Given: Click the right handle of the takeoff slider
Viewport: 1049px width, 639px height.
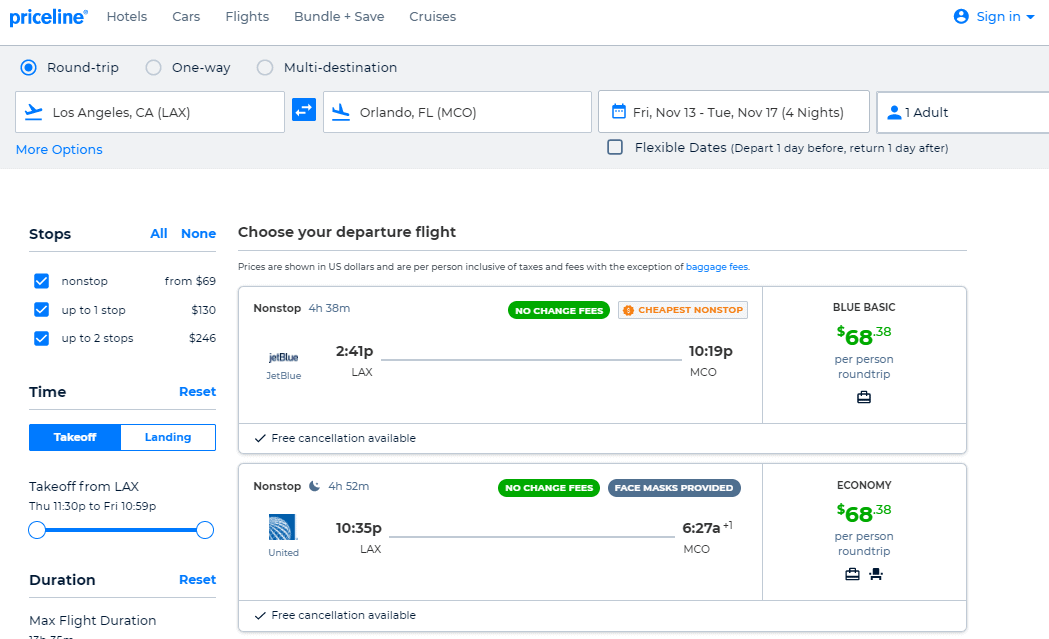Looking at the screenshot, I should point(205,530).
